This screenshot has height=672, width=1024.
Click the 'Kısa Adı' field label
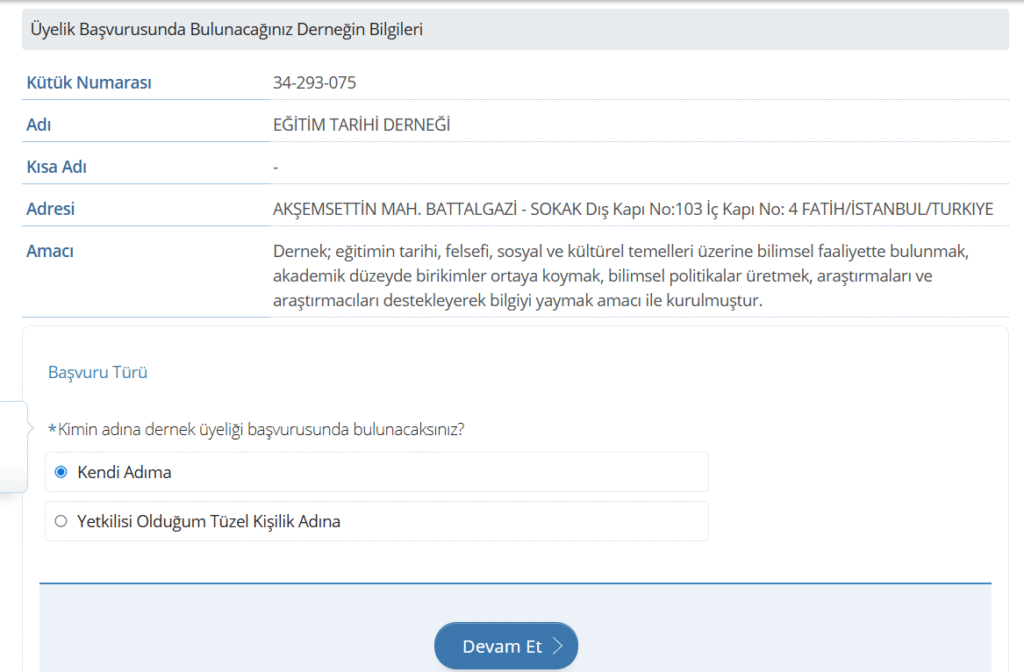[x=56, y=167]
